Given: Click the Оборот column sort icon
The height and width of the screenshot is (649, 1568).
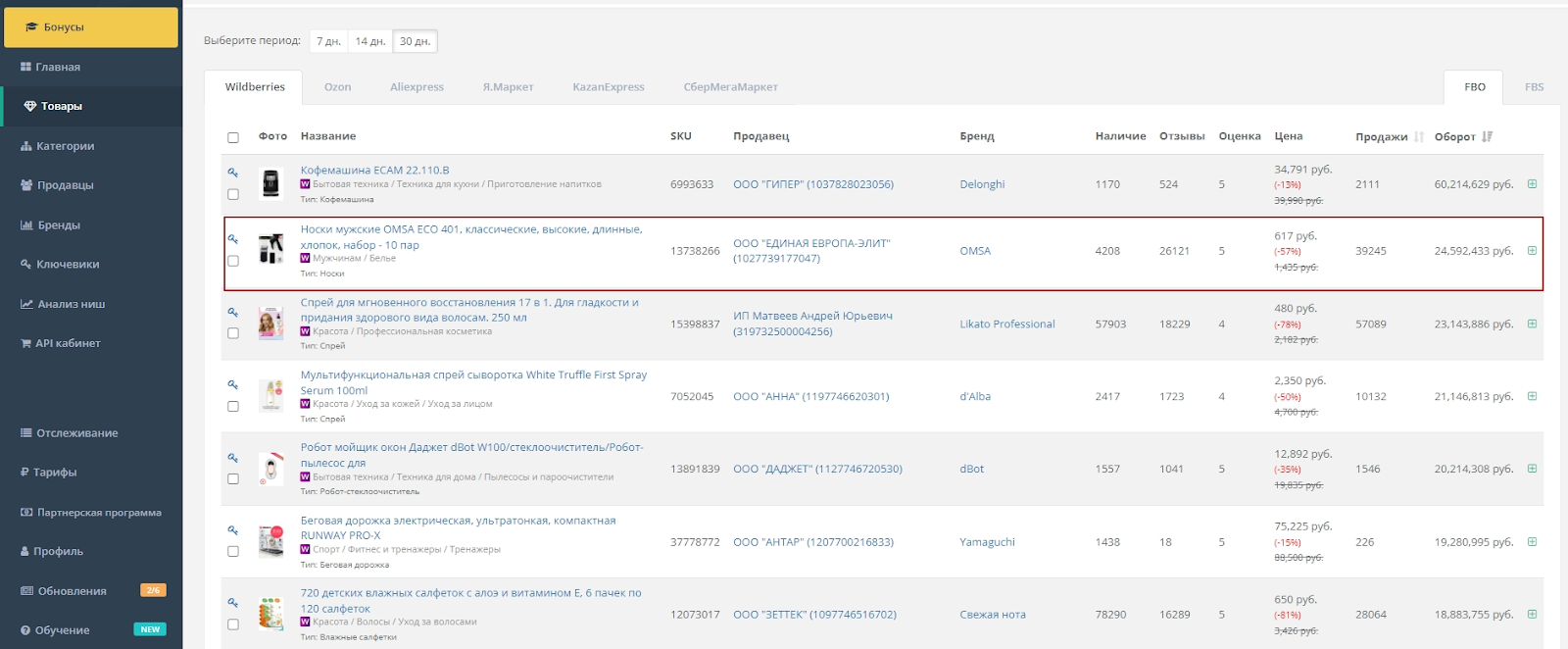Looking at the screenshot, I should click(1487, 137).
